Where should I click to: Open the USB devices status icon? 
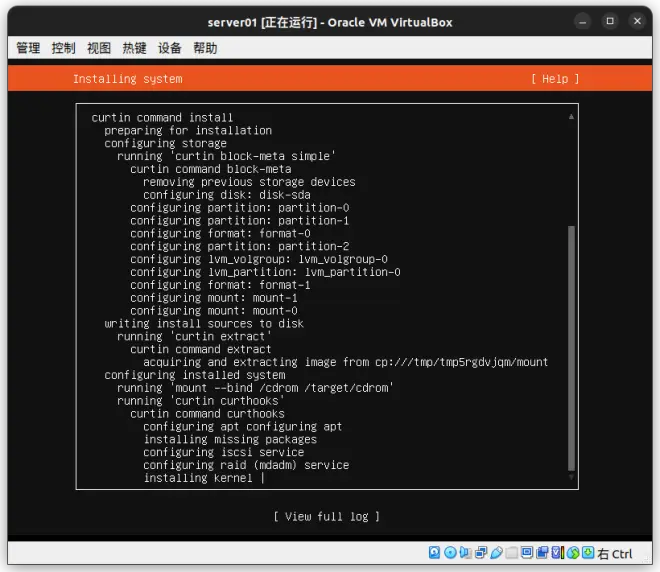point(496,553)
